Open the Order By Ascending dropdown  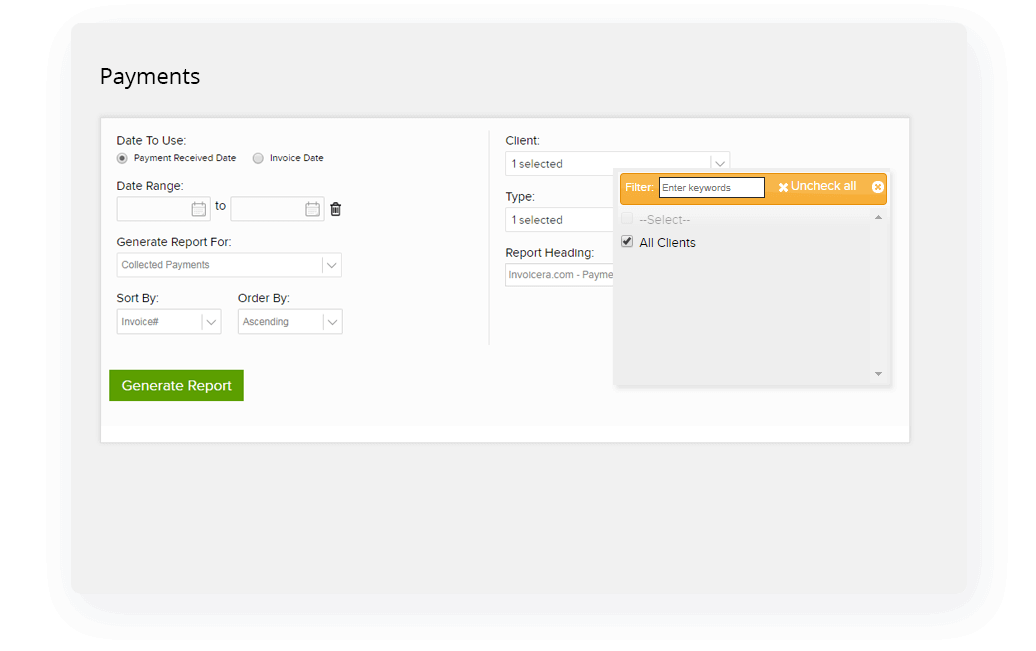click(290, 322)
